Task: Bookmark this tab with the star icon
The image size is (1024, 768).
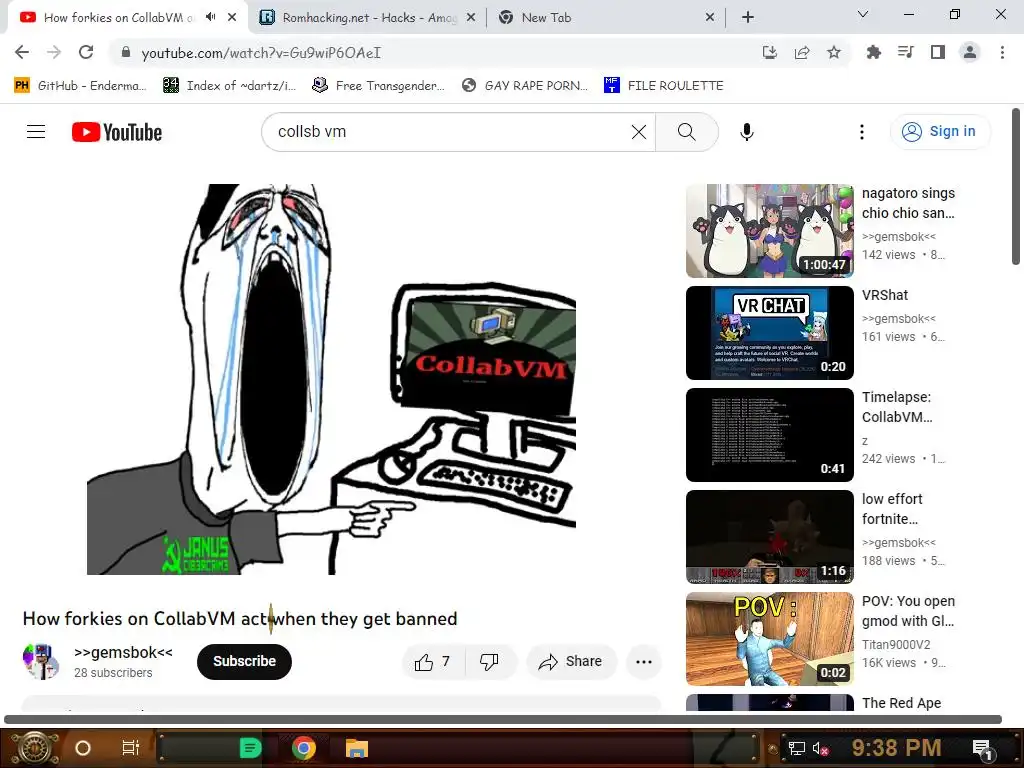Action: (834, 52)
